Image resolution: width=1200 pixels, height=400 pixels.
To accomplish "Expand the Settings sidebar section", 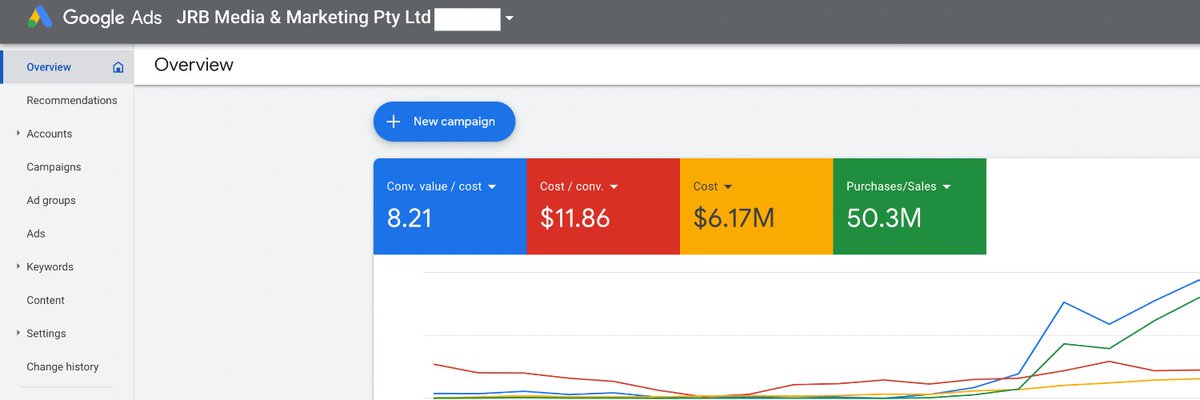I will pos(18,333).
